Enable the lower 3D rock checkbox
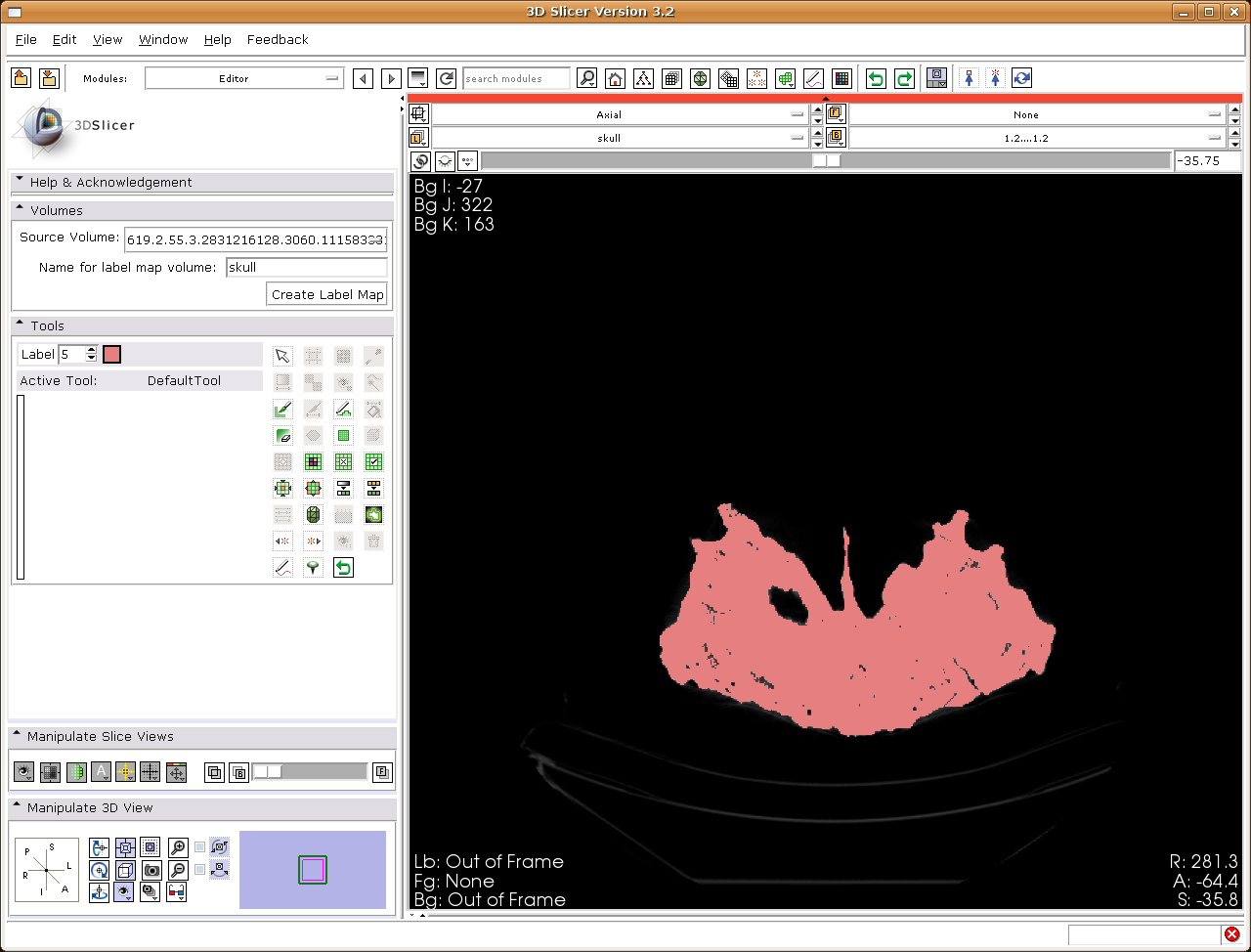The width and height of the screenshot is (1251, 952). click(x=200, y=870)
